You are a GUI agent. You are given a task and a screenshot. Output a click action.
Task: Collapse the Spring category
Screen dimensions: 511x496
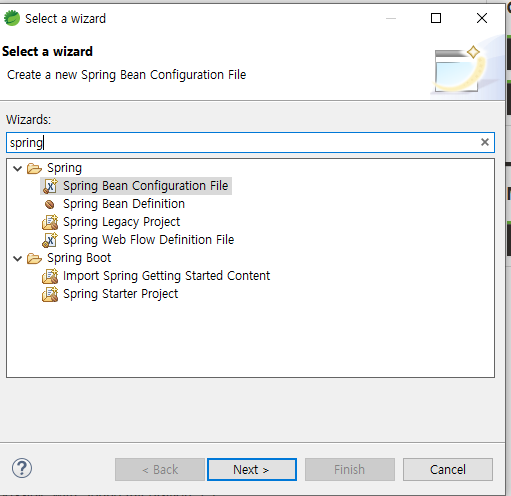(x=17, y=168)
